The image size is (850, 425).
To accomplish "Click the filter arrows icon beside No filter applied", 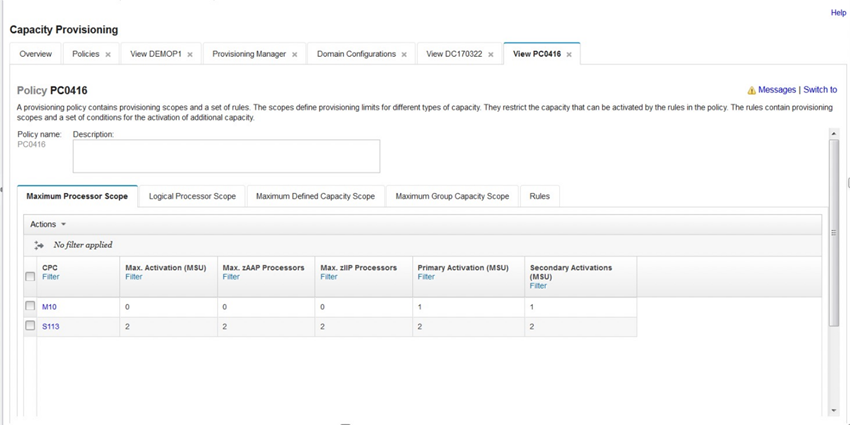I will coord(38,246).
